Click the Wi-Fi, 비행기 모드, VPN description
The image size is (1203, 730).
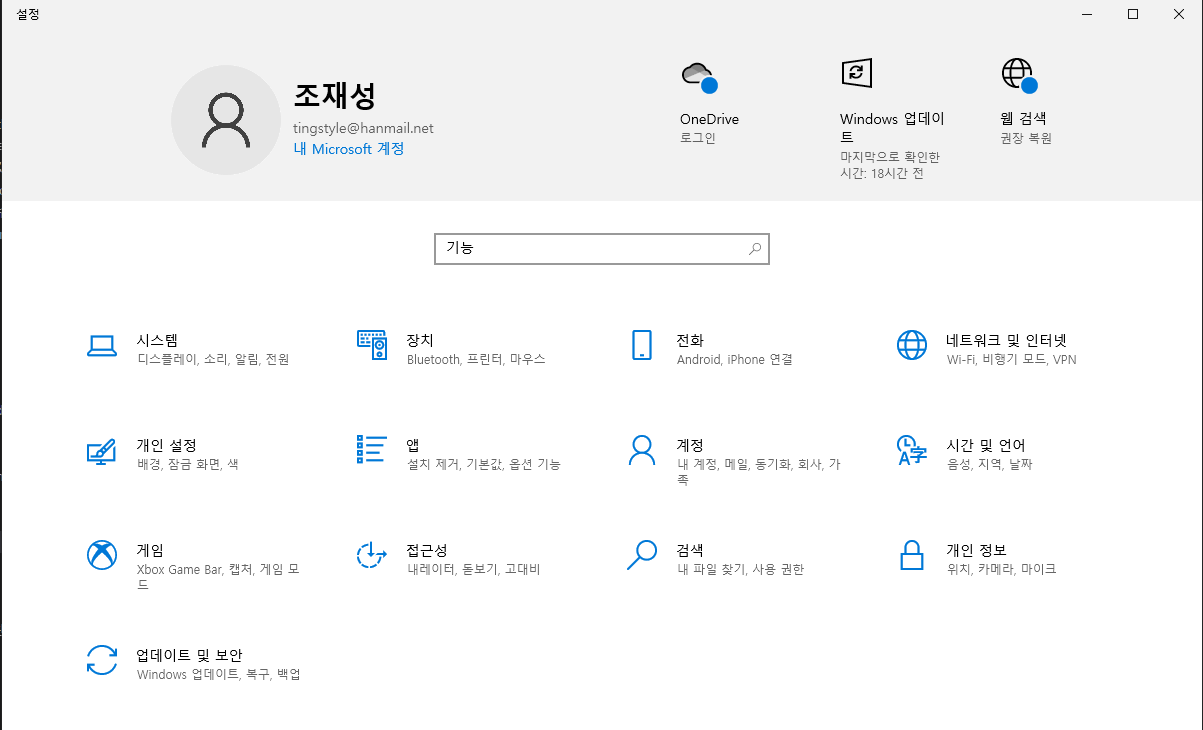coord(1012,359)
